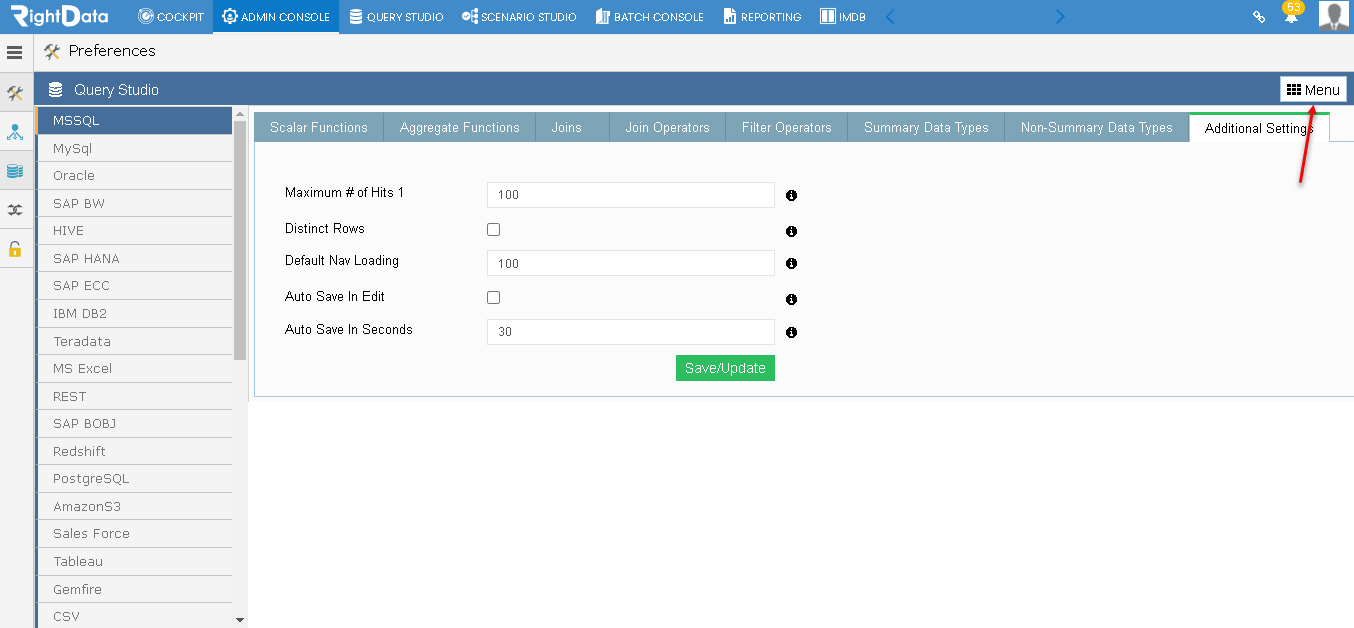Click the list scrollbar up arrow

(240, 113)
